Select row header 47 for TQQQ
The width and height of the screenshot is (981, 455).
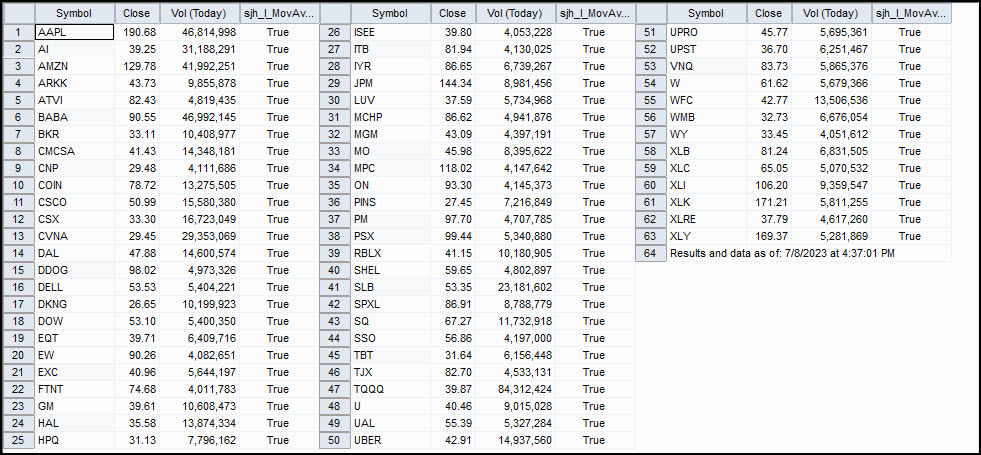click(335, 389)
